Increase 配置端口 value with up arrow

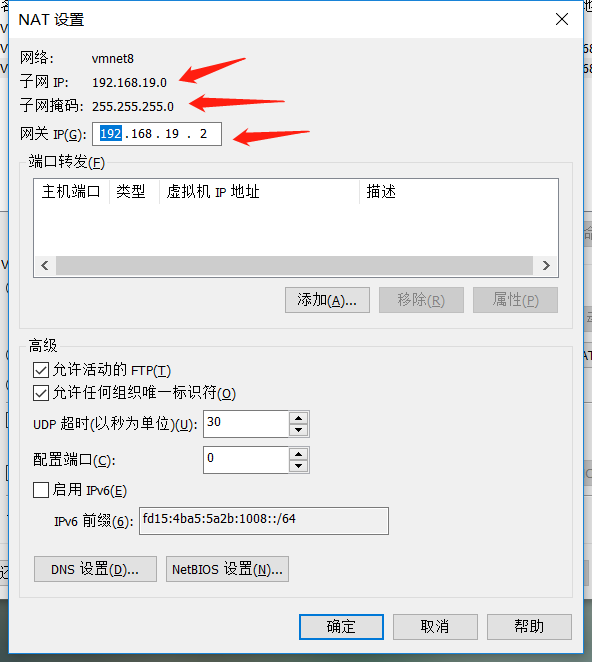299,454
